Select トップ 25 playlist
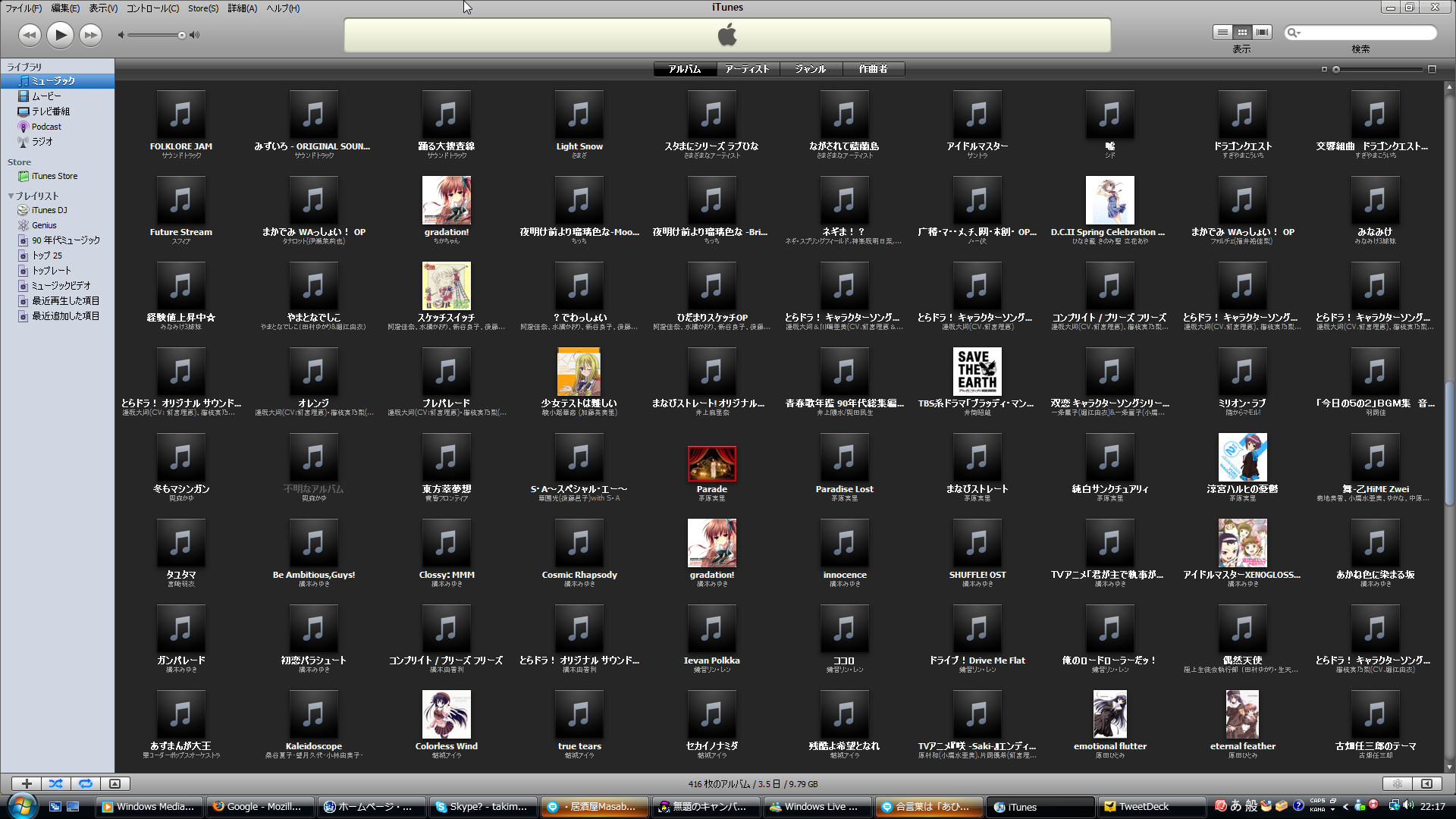The width and height of the screenshot is (1456, 819). click(57, 256)
